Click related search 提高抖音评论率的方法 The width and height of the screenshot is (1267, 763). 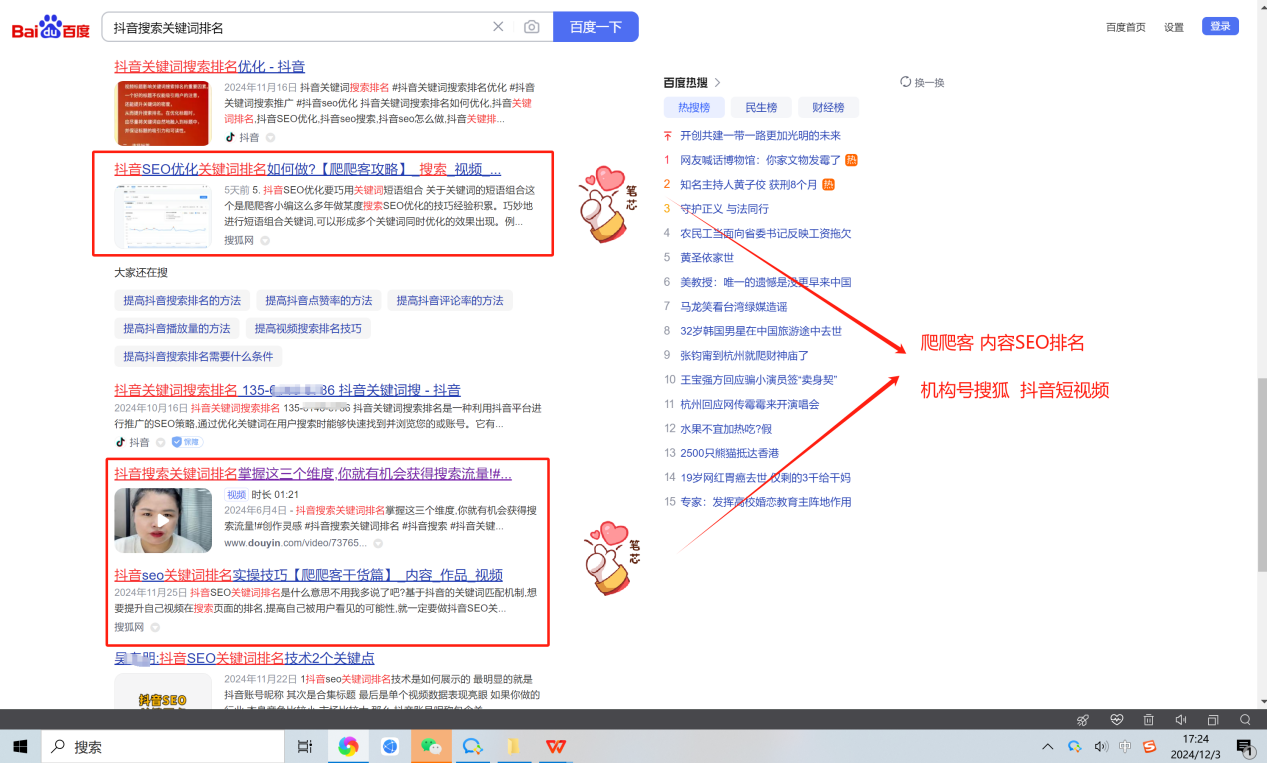pos(450,300)
